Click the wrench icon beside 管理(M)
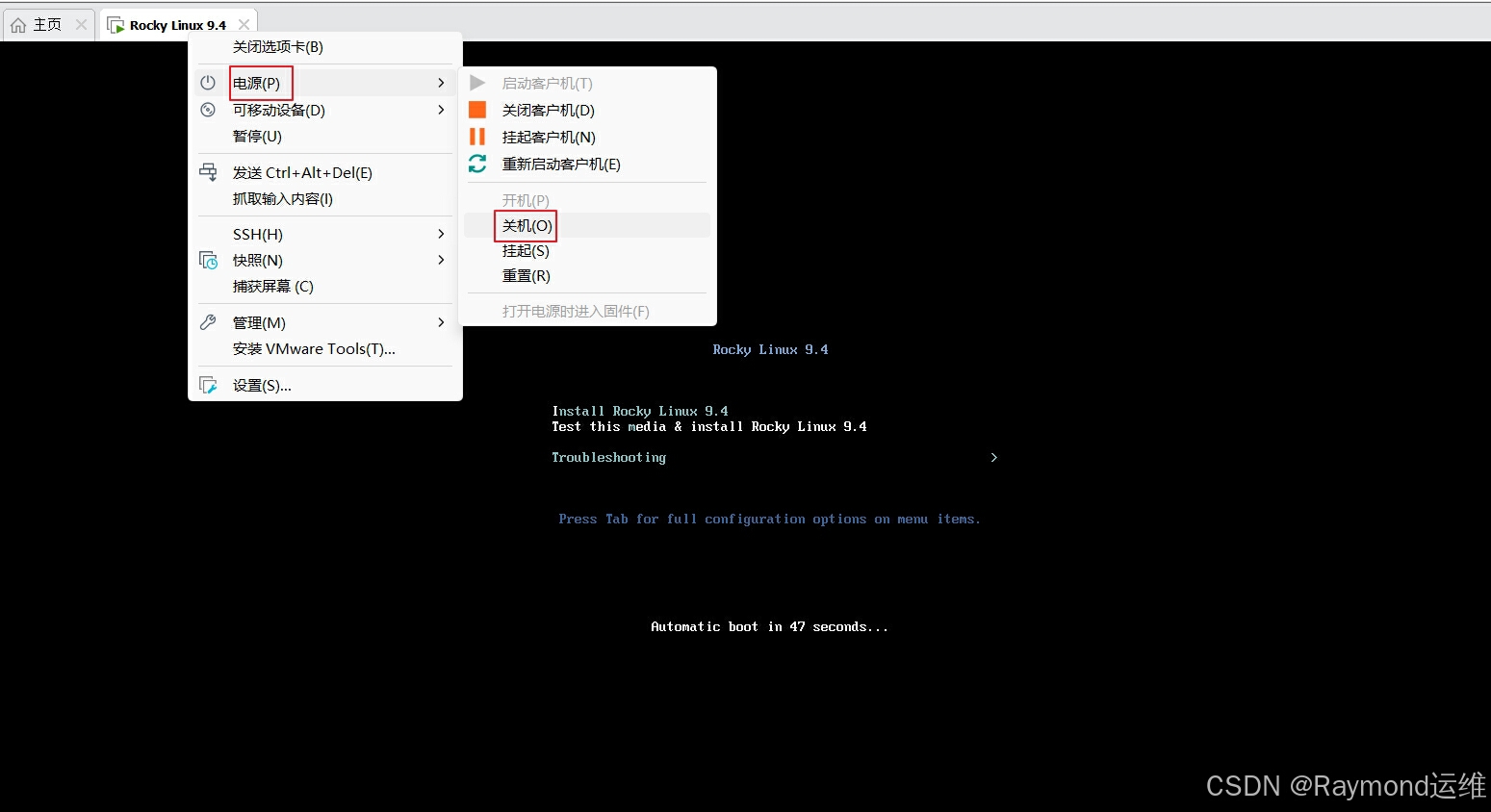1491x812 pixels. tap(208, 322)
